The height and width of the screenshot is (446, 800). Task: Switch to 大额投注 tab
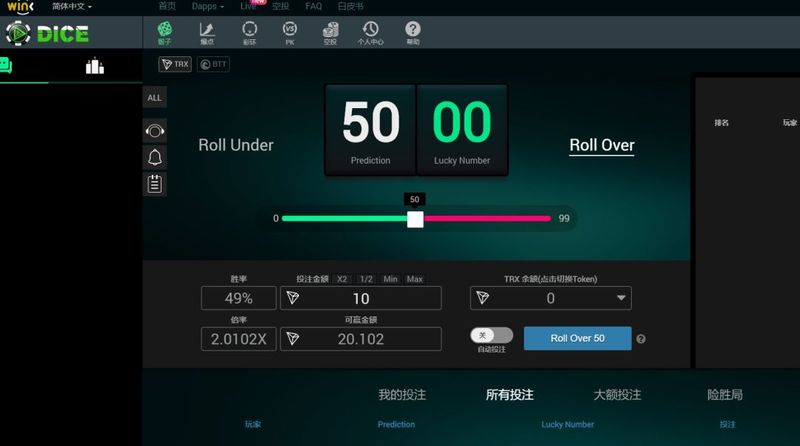(x=617, y=394)
